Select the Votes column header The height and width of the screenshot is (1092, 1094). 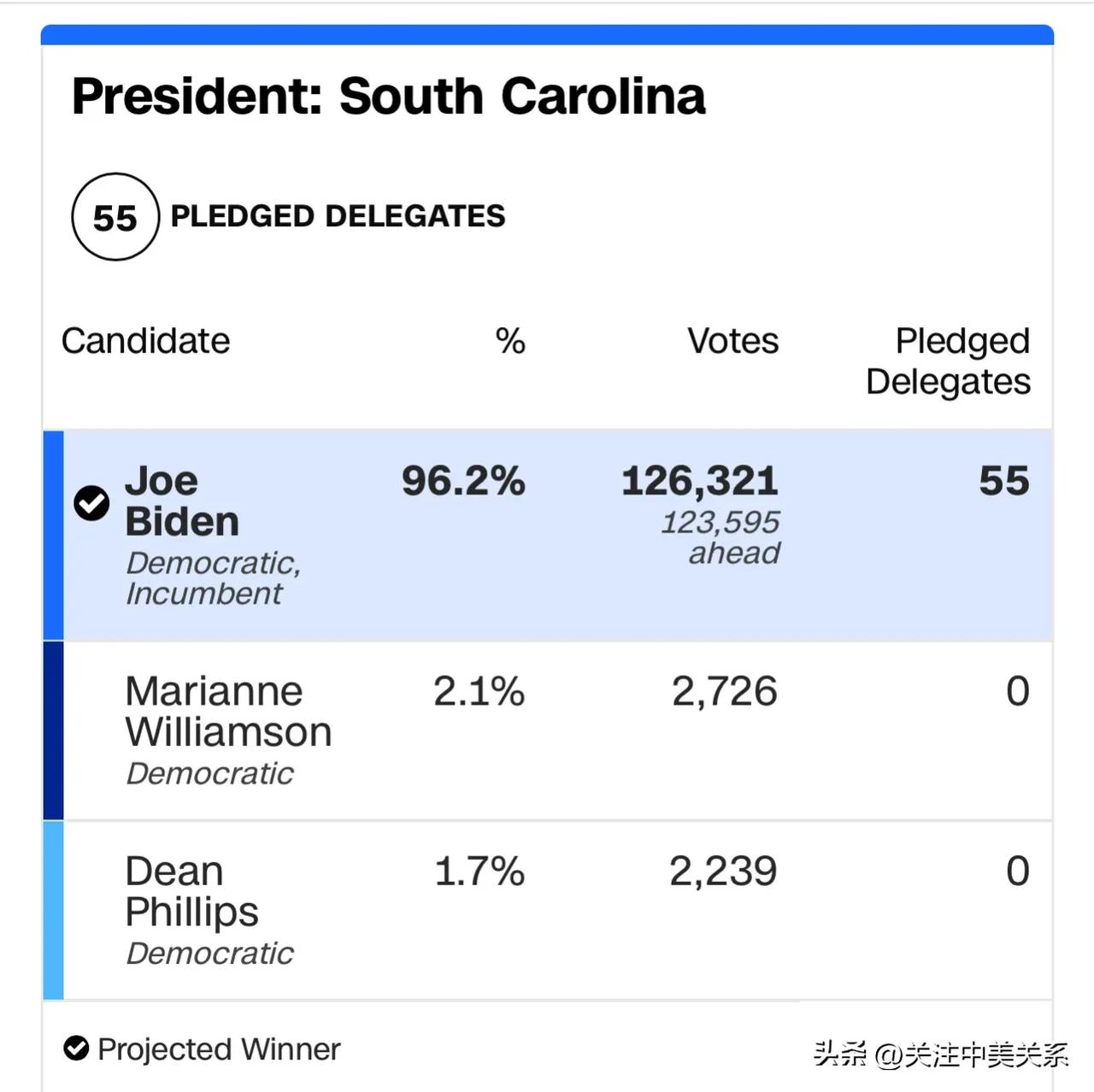732,341
